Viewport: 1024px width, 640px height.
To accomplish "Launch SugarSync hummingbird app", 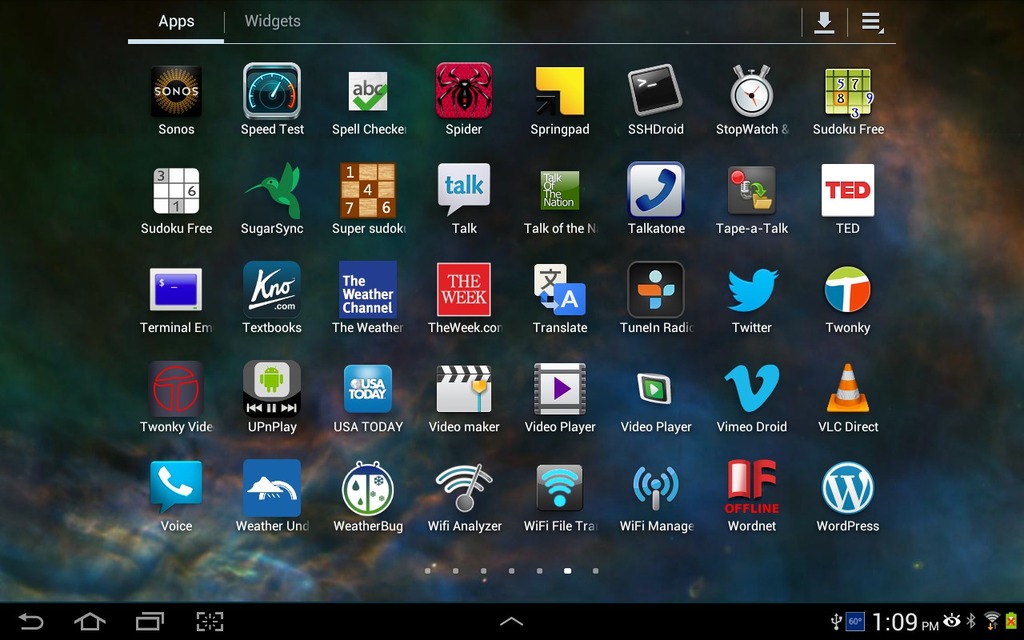I will [x=272, y=200].
